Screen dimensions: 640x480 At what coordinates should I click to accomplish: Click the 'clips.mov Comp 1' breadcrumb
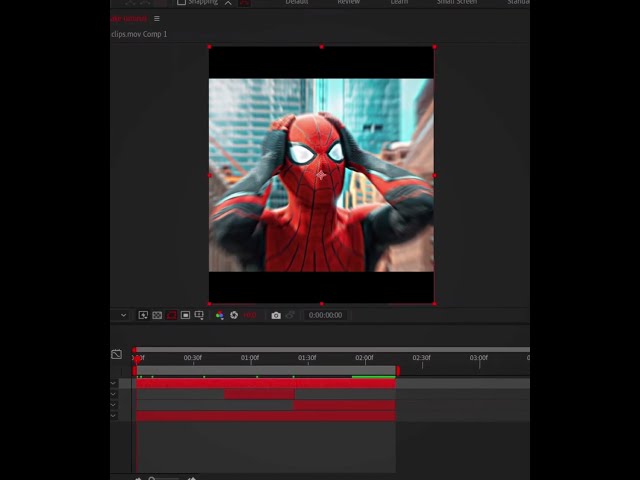tap(139, 34)
